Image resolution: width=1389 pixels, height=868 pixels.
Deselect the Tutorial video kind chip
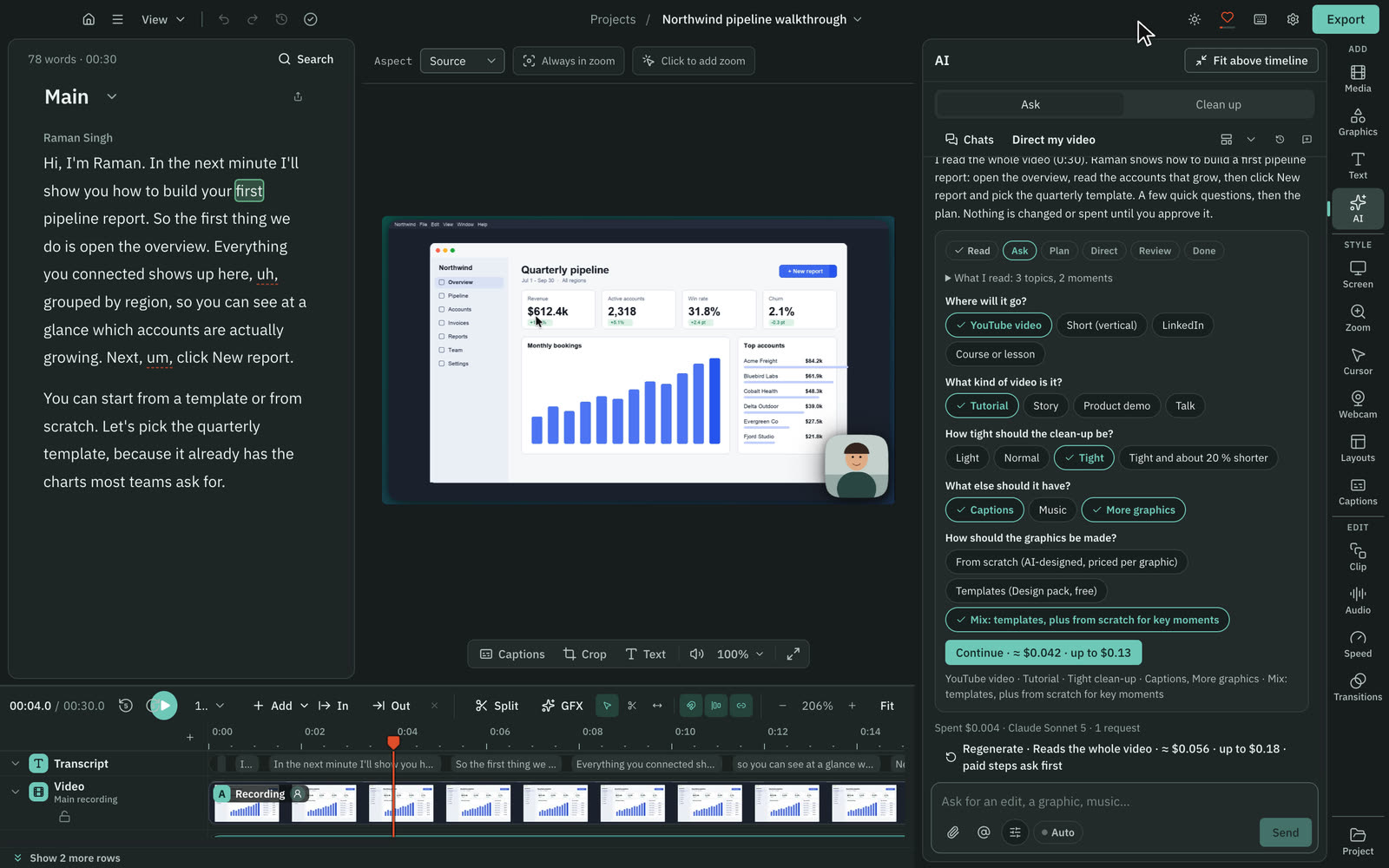pos(982,406)
